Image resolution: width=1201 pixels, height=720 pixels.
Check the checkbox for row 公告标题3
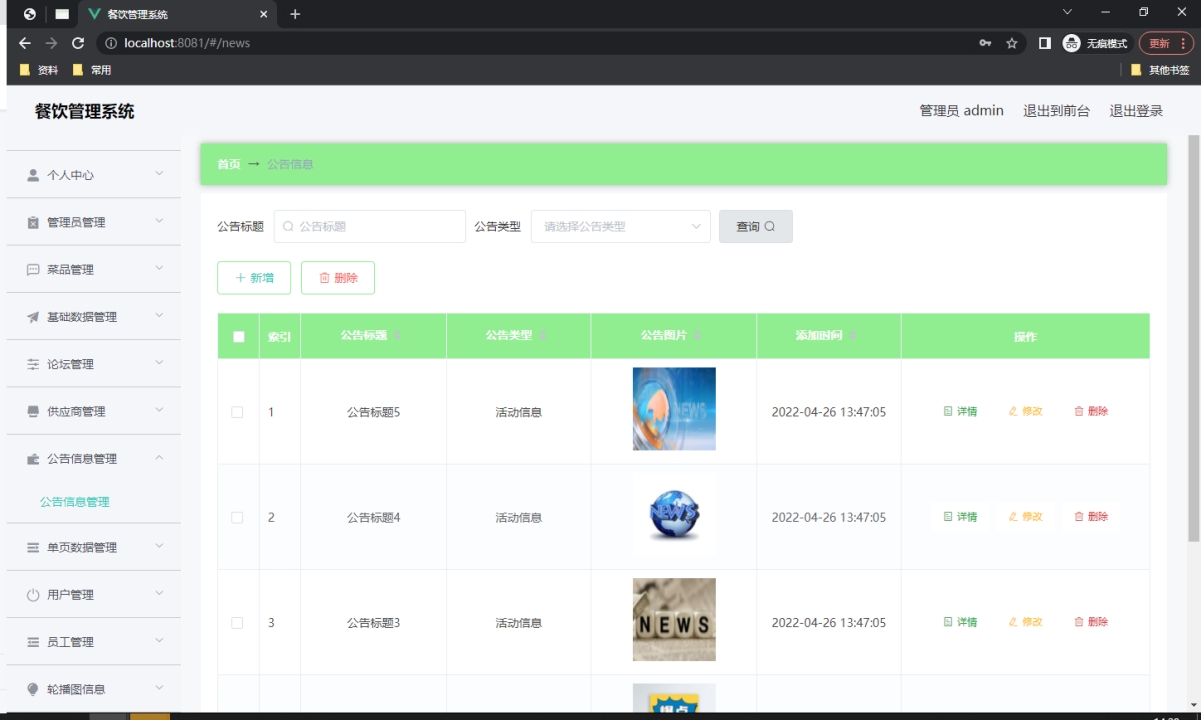click(x=237, y=623)
